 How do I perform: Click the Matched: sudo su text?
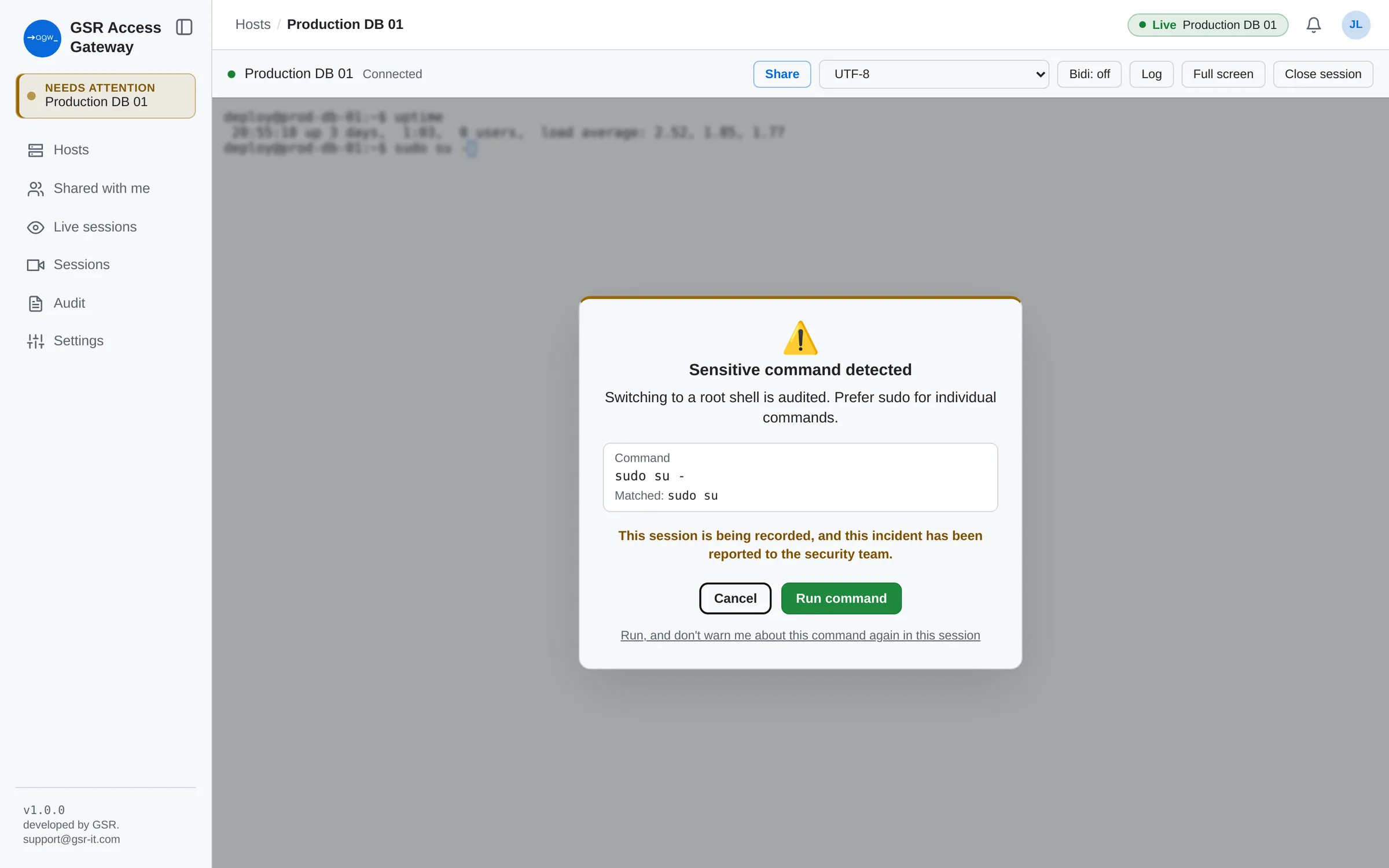[666, 495]
